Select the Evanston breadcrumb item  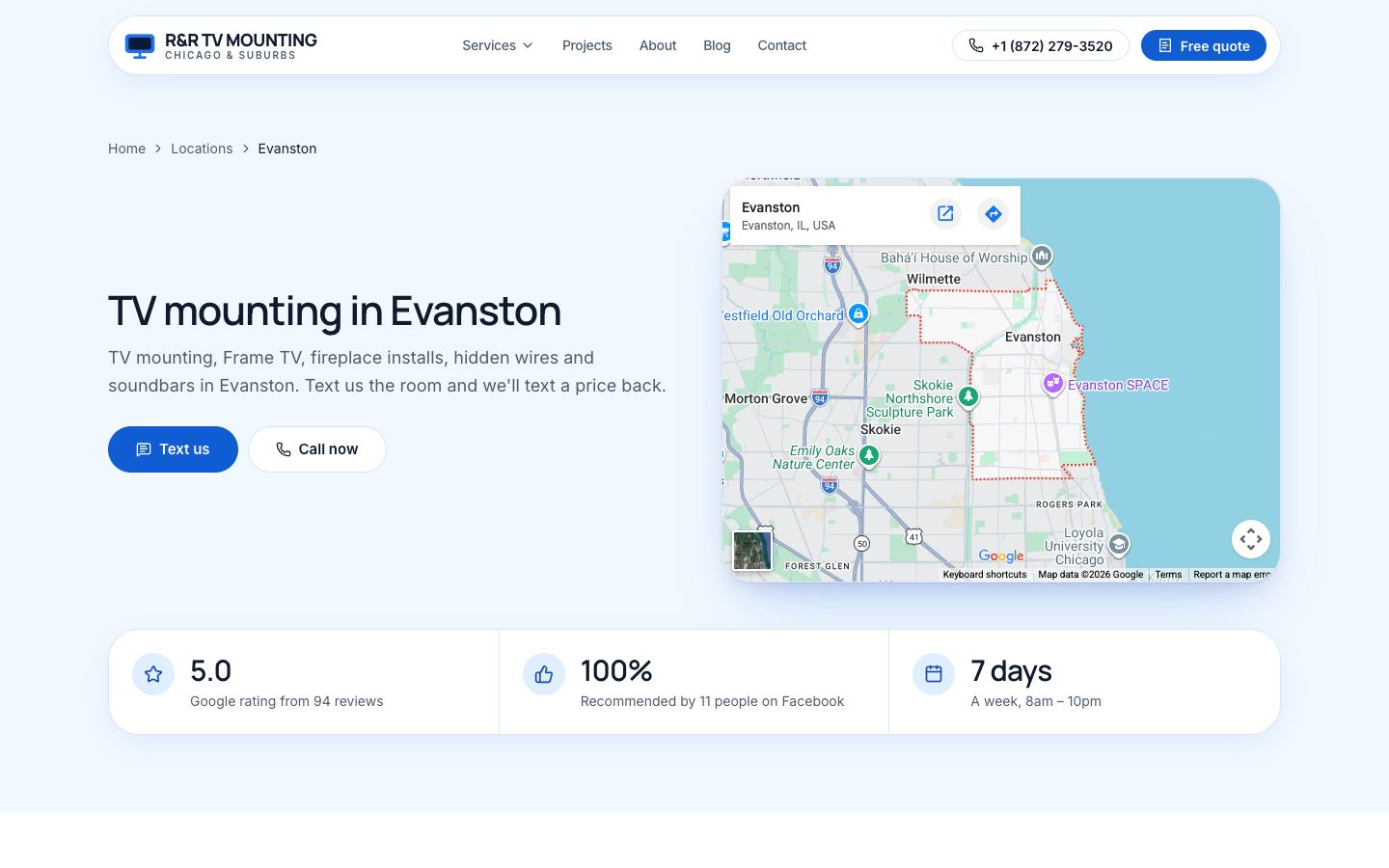click(x=287, y=149)
